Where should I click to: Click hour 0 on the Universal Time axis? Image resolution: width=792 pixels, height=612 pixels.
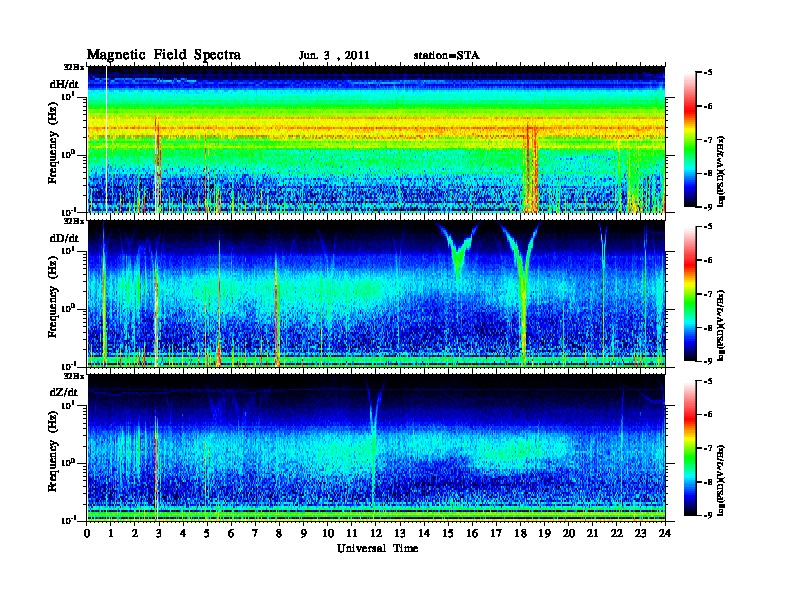pos(87,533)
